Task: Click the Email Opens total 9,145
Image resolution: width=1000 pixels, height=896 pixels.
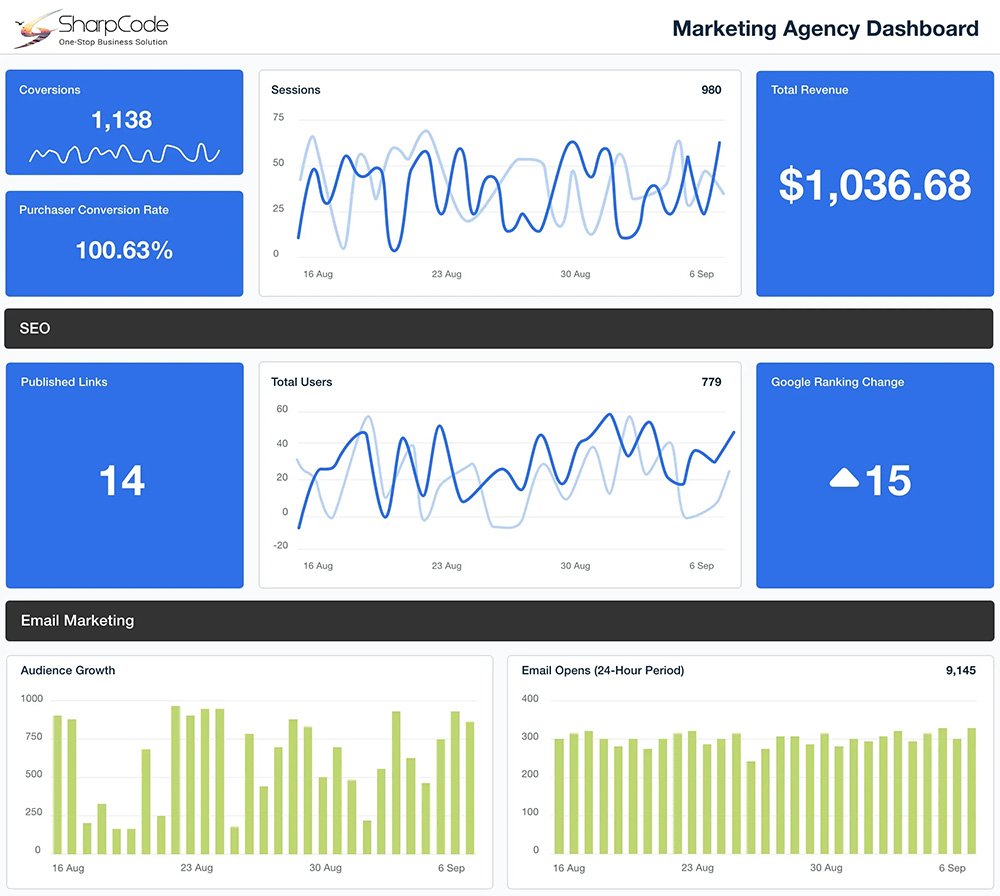Action: coord(960,670)
